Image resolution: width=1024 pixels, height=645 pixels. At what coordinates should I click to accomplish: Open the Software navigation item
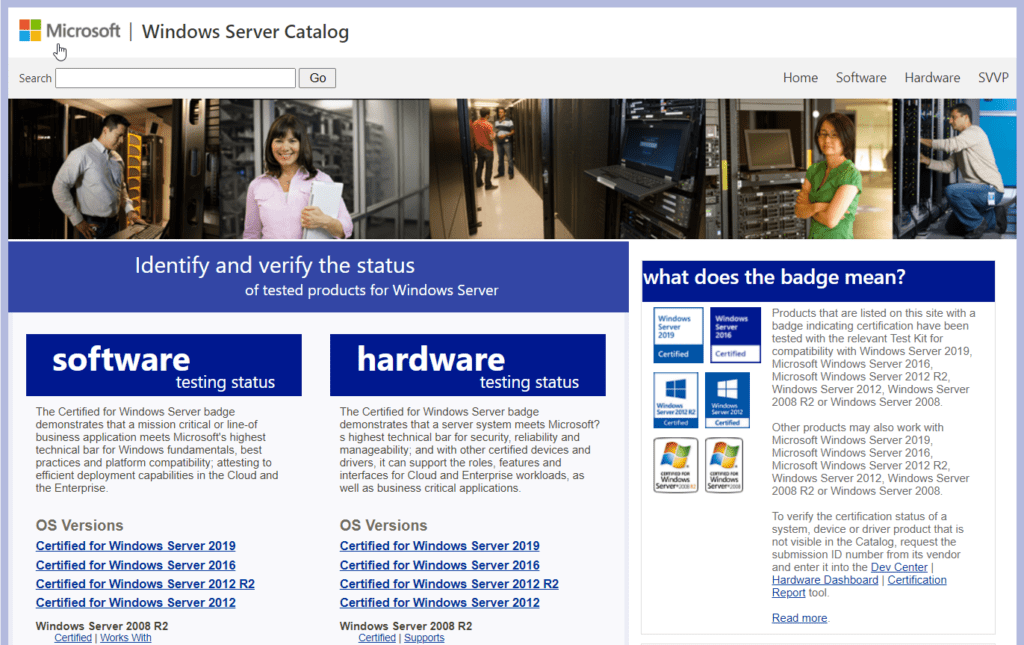[861, 78]
